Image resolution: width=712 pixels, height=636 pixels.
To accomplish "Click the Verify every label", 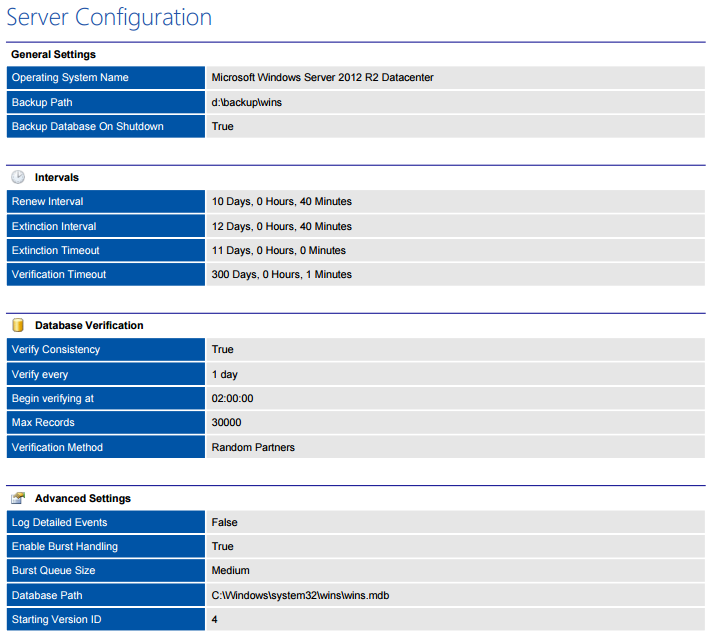I will 40,375.
